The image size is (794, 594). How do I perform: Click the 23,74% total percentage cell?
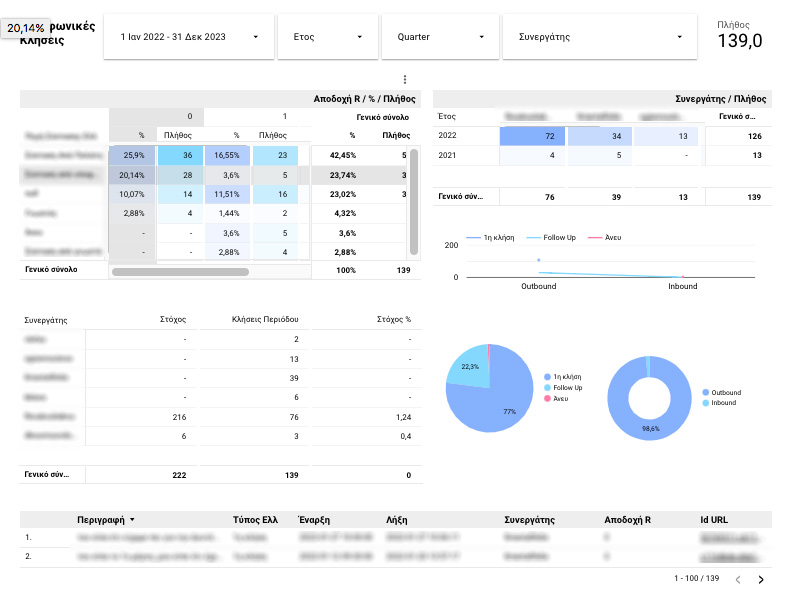tap(343, 175)
